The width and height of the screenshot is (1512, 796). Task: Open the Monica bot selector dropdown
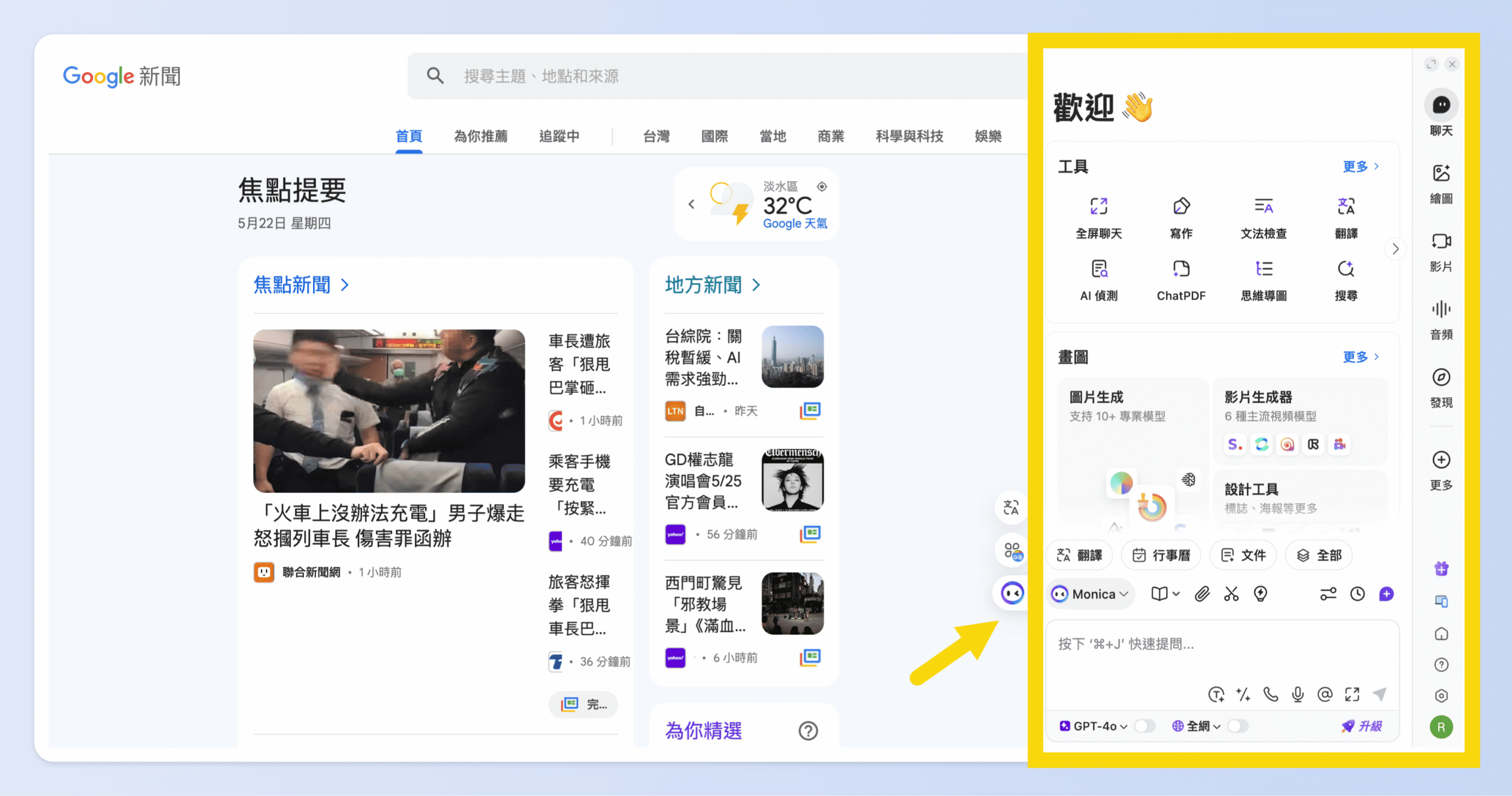point(1091,594)
